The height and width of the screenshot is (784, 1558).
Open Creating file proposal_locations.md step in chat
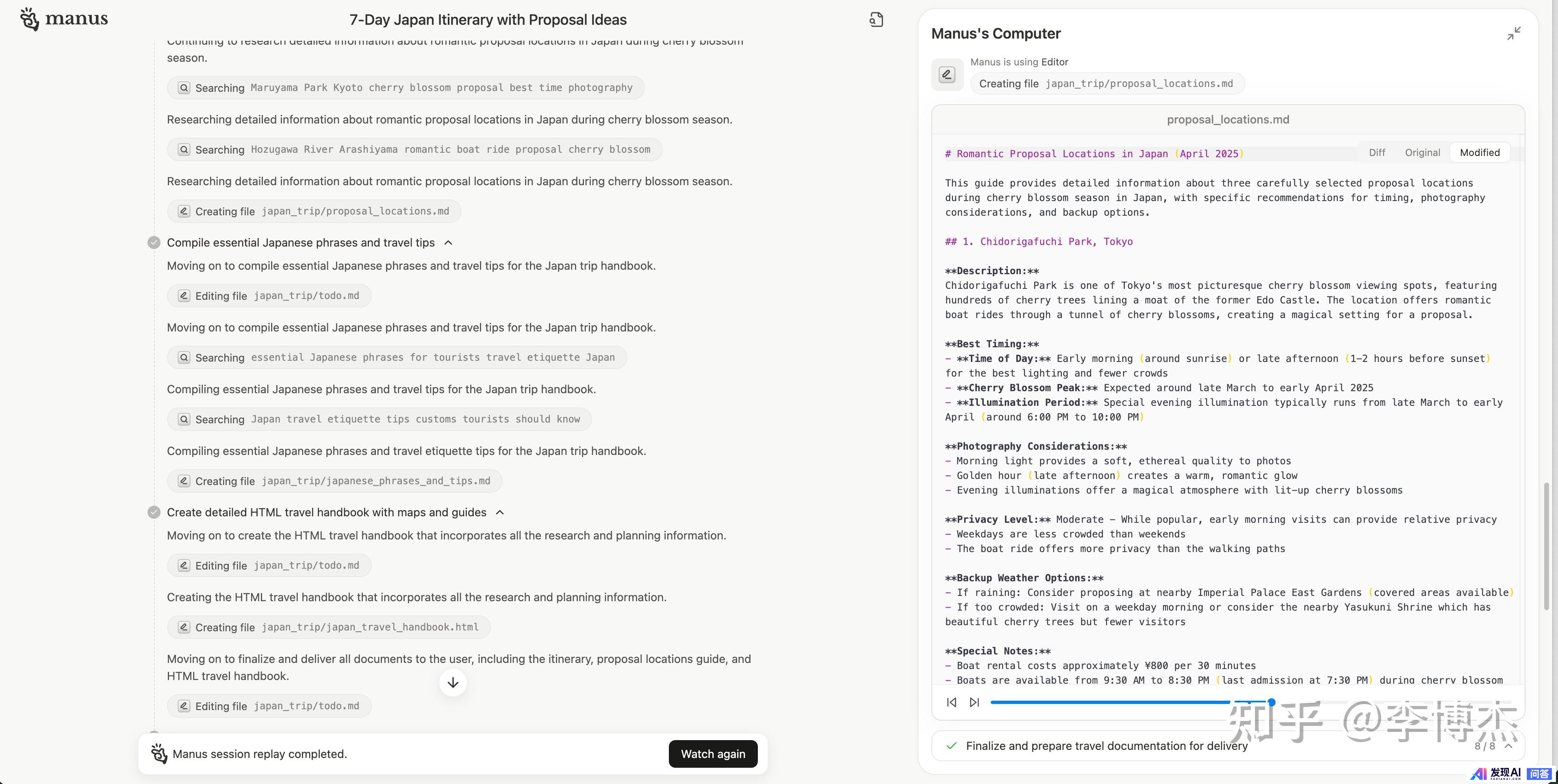314,212
